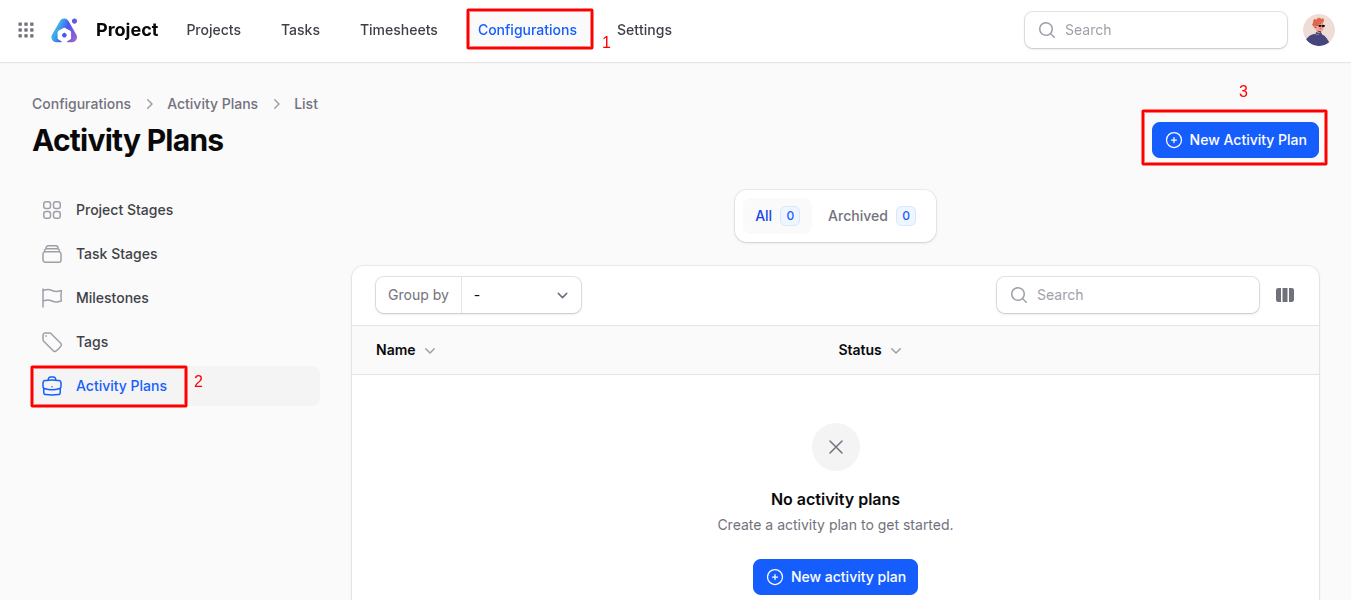Open the Group by dropdown

click(x=520, y=295)
